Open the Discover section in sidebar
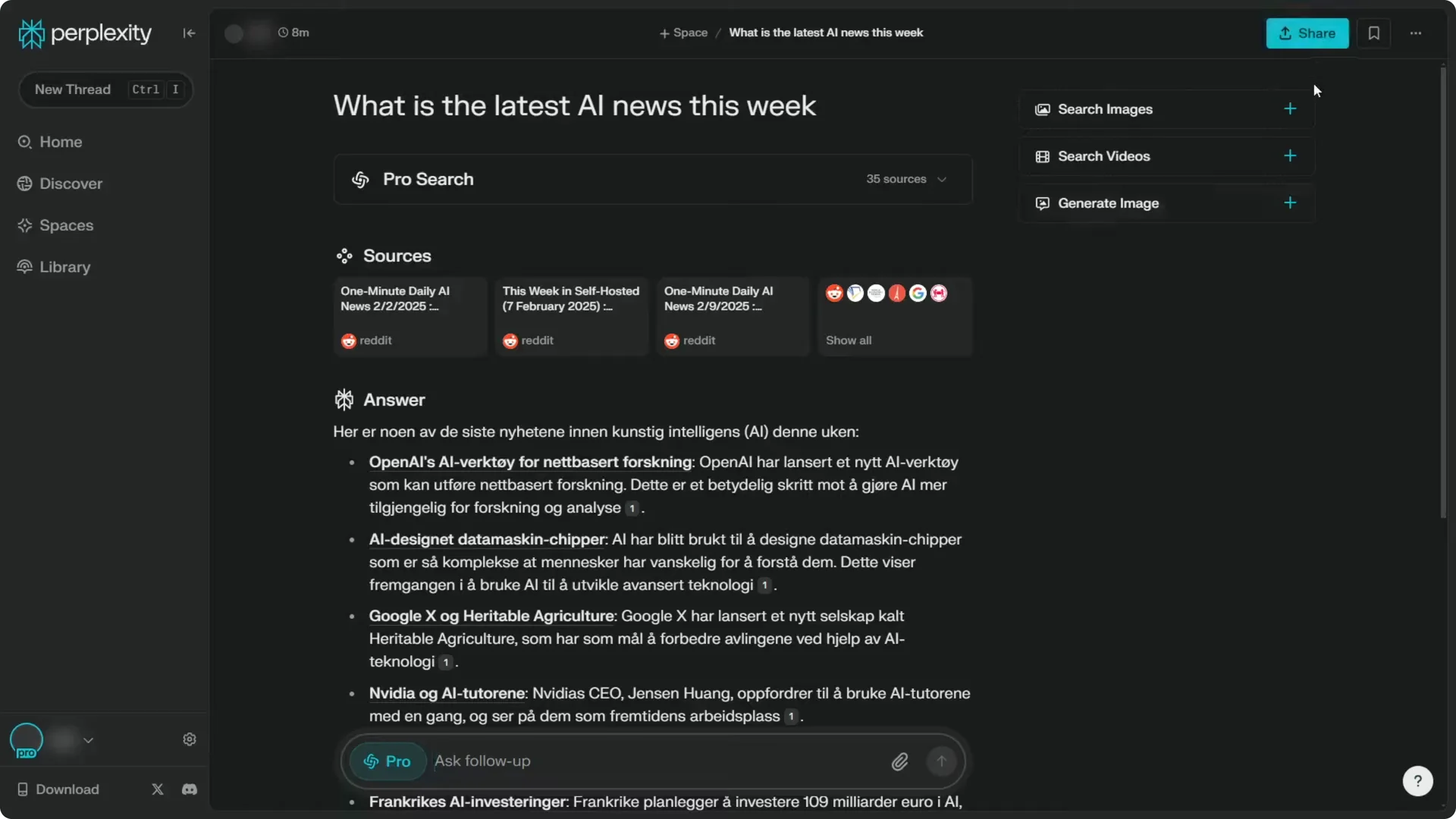 pyautogui.click(x=70, y=184)
